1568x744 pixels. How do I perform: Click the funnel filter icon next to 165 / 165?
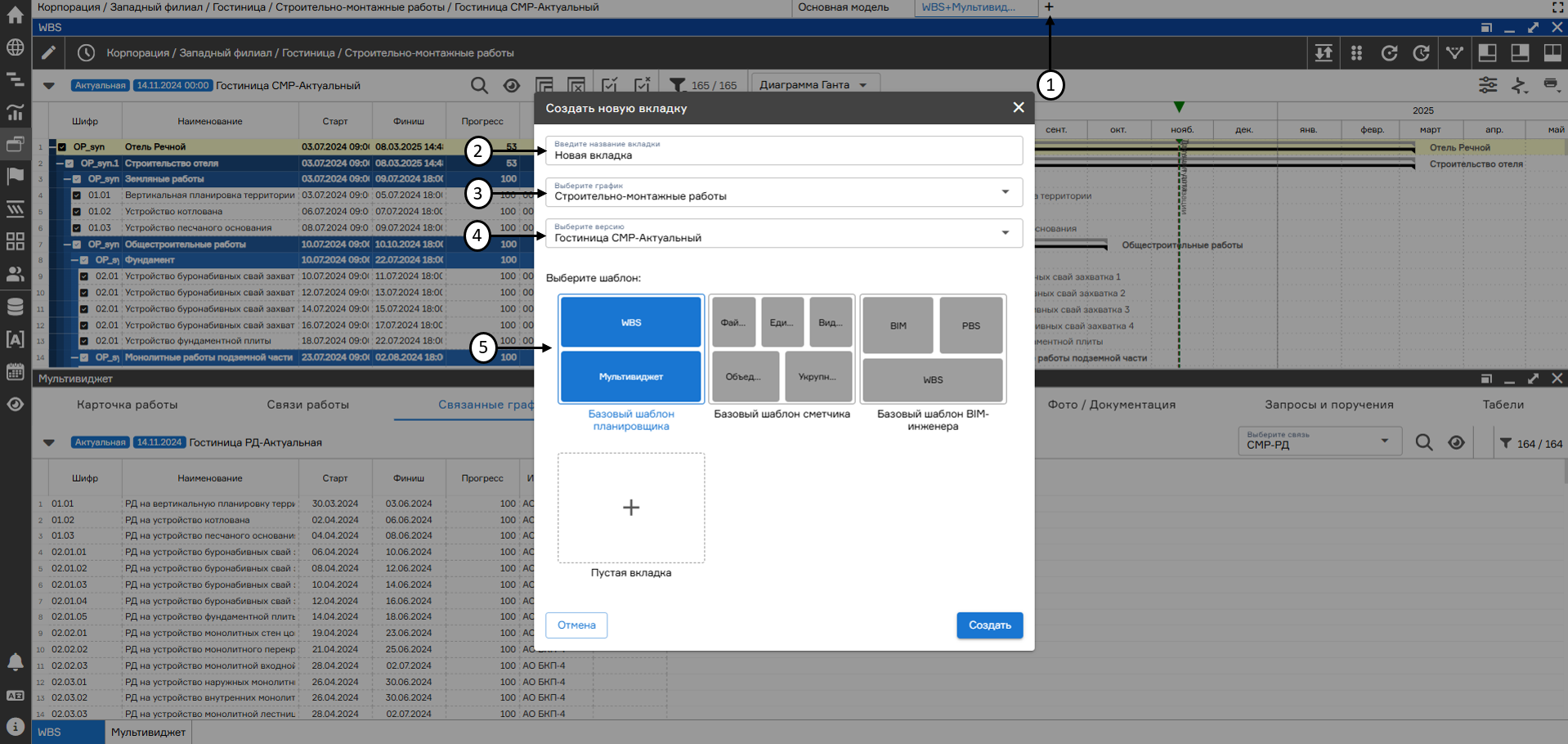click(x=677, y=85)
